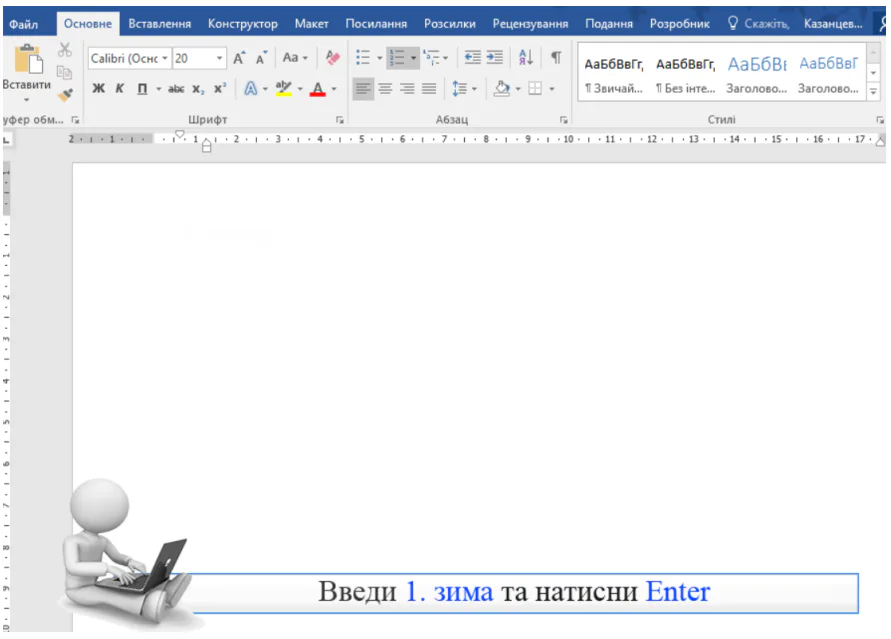
Task: Toggle bold formatting with Ж button
Action: point(99,89)
